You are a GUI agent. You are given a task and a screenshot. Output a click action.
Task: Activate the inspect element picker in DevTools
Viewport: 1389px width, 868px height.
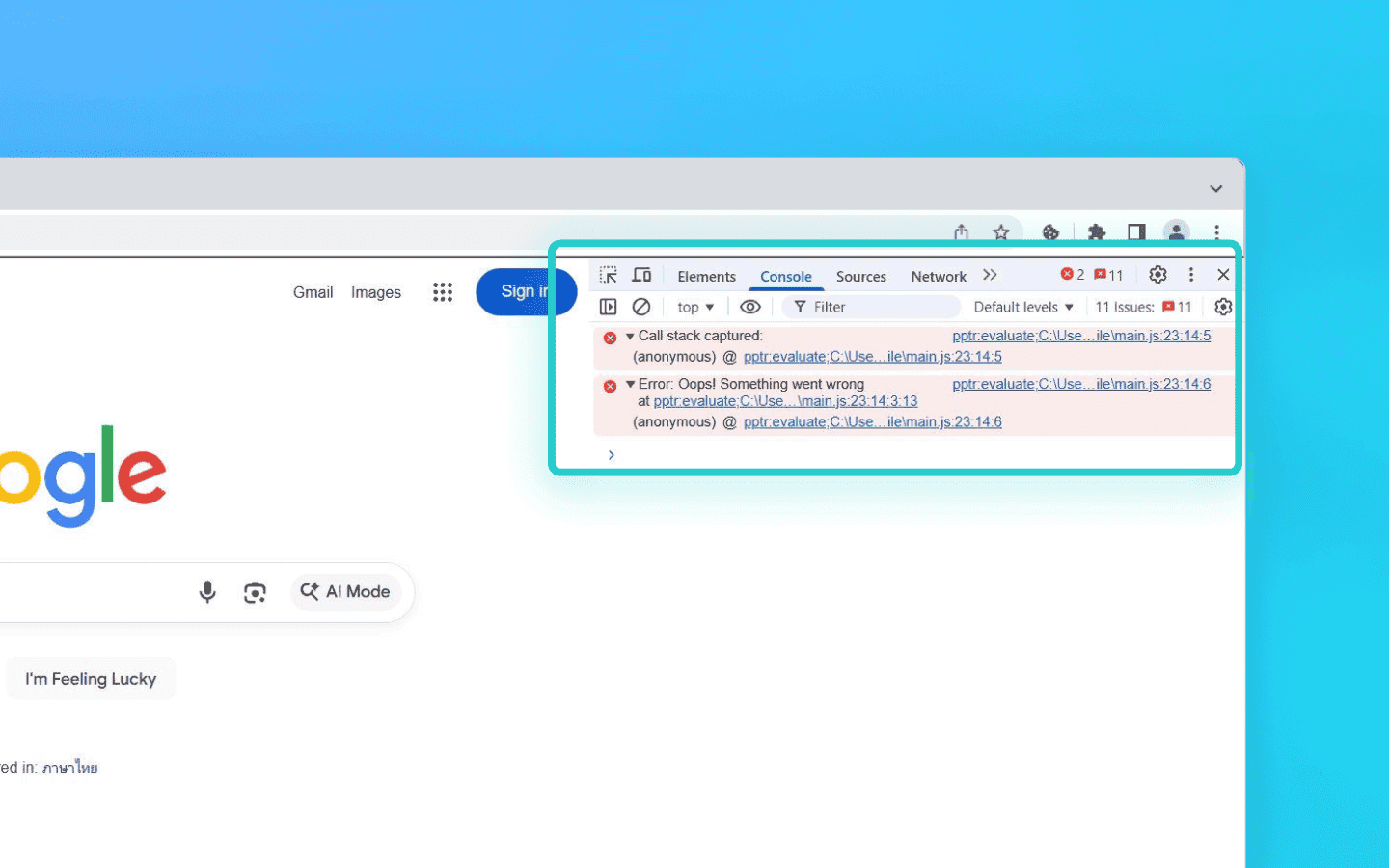tap(608, 275)
